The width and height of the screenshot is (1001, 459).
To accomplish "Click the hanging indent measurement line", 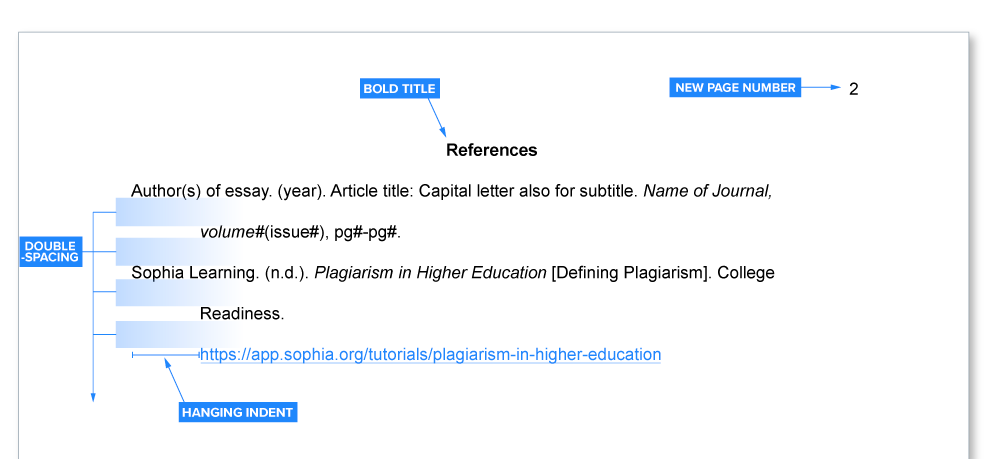I will pos(166,354).
